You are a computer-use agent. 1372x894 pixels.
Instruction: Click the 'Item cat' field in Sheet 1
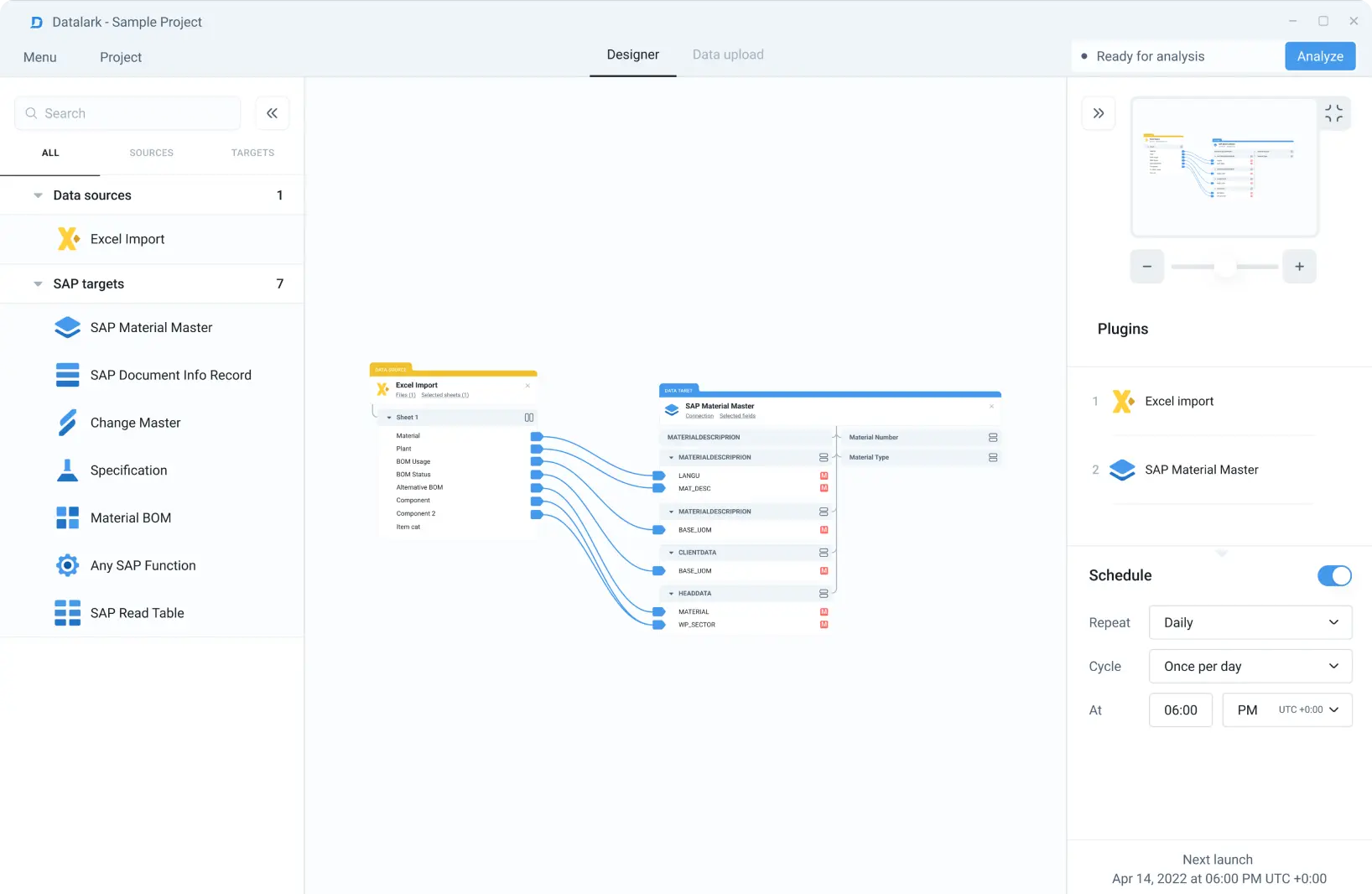click(x=408, y=528)
